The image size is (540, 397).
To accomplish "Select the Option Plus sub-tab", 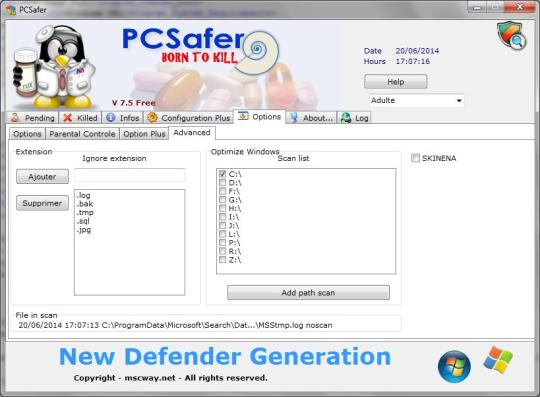I will (x=144, y=134).
